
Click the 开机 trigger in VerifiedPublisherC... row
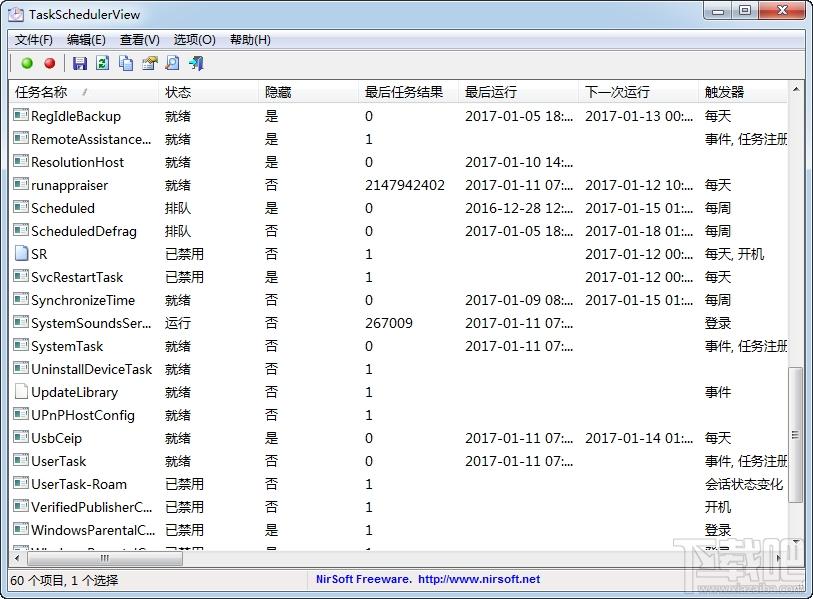click(718, 507)
